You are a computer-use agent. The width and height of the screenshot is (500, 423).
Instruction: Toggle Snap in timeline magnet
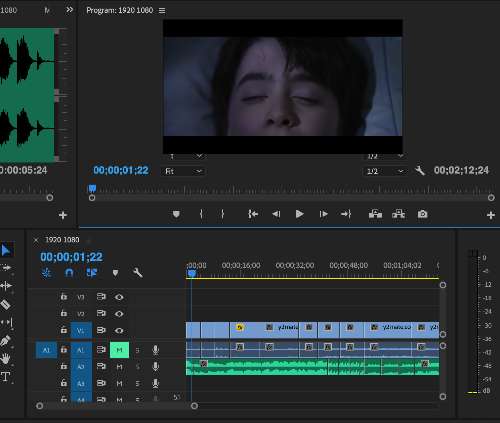(x=69, y=273)
